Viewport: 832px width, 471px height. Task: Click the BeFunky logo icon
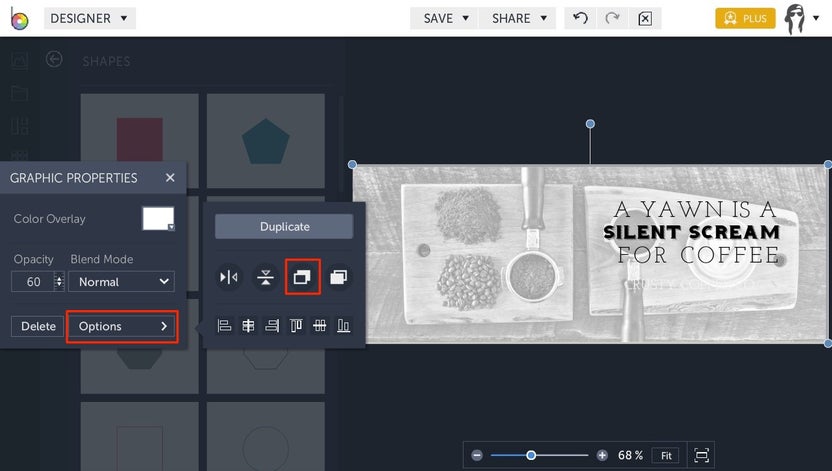point(19,19)
